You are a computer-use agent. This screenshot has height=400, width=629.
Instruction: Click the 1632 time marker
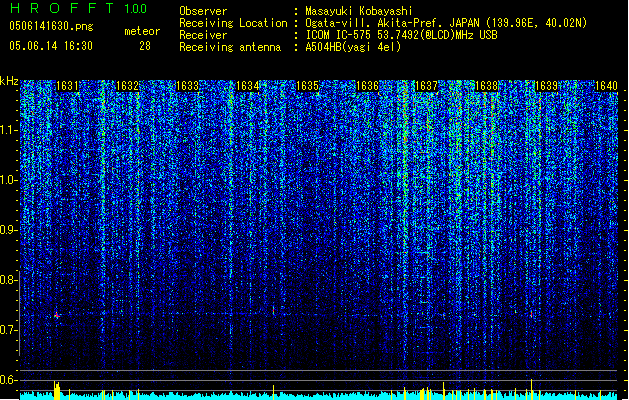127,86
